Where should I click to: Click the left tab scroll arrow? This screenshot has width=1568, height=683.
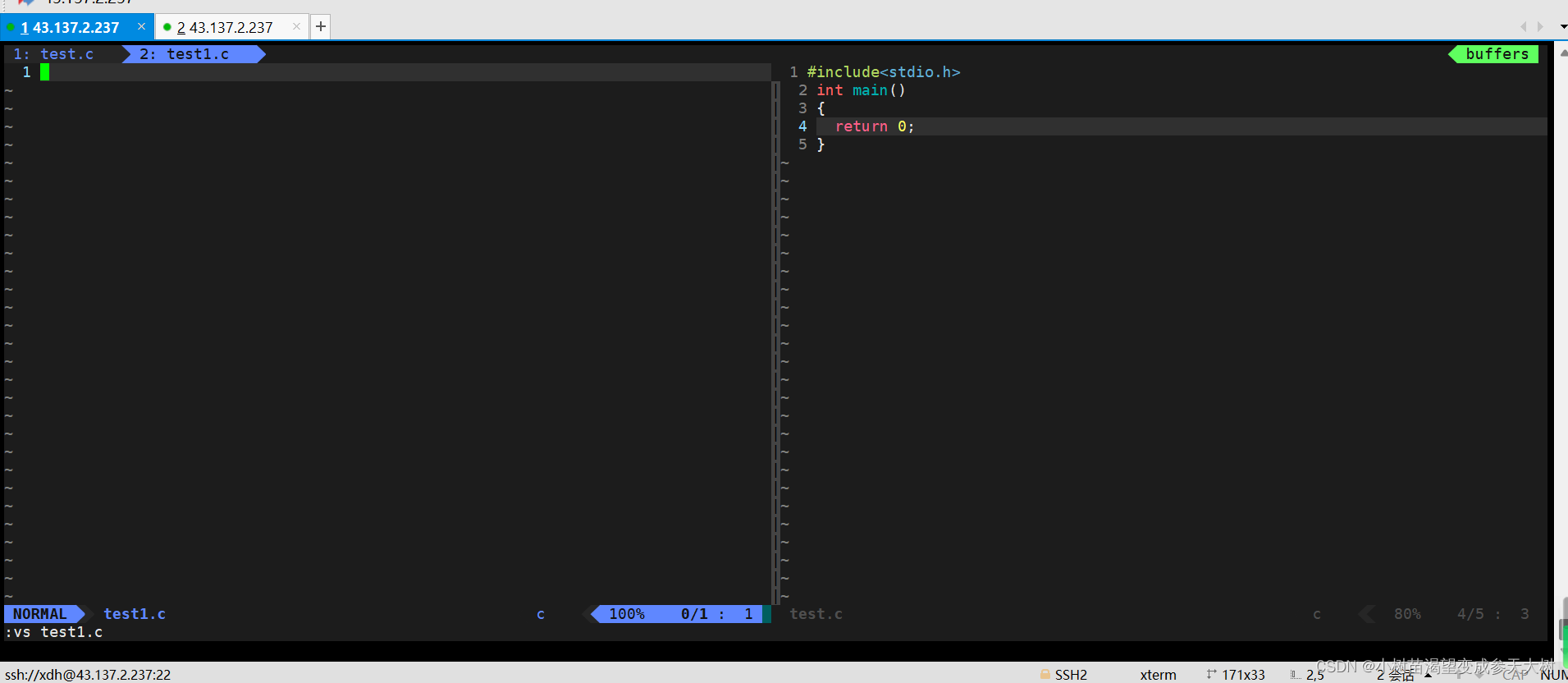[1524, 26]
